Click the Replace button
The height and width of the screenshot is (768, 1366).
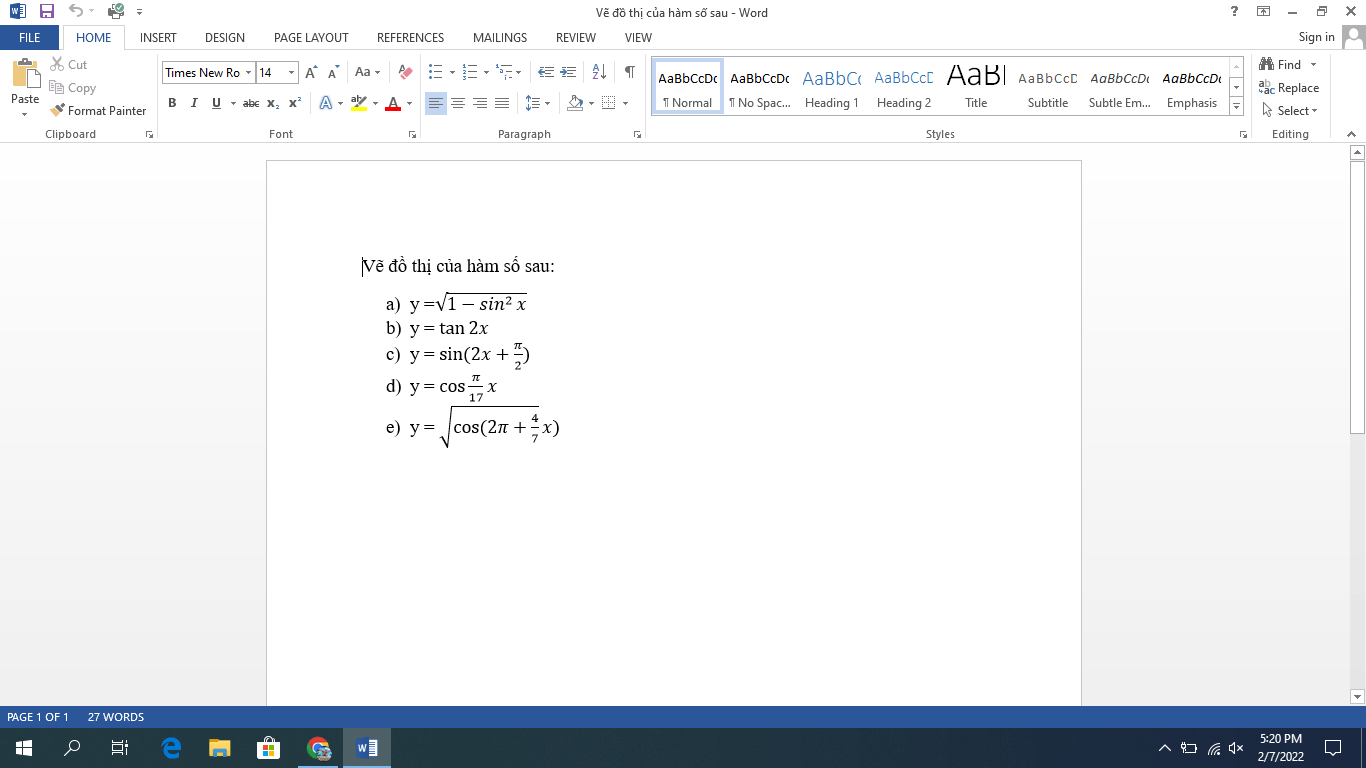[1289, 88]
